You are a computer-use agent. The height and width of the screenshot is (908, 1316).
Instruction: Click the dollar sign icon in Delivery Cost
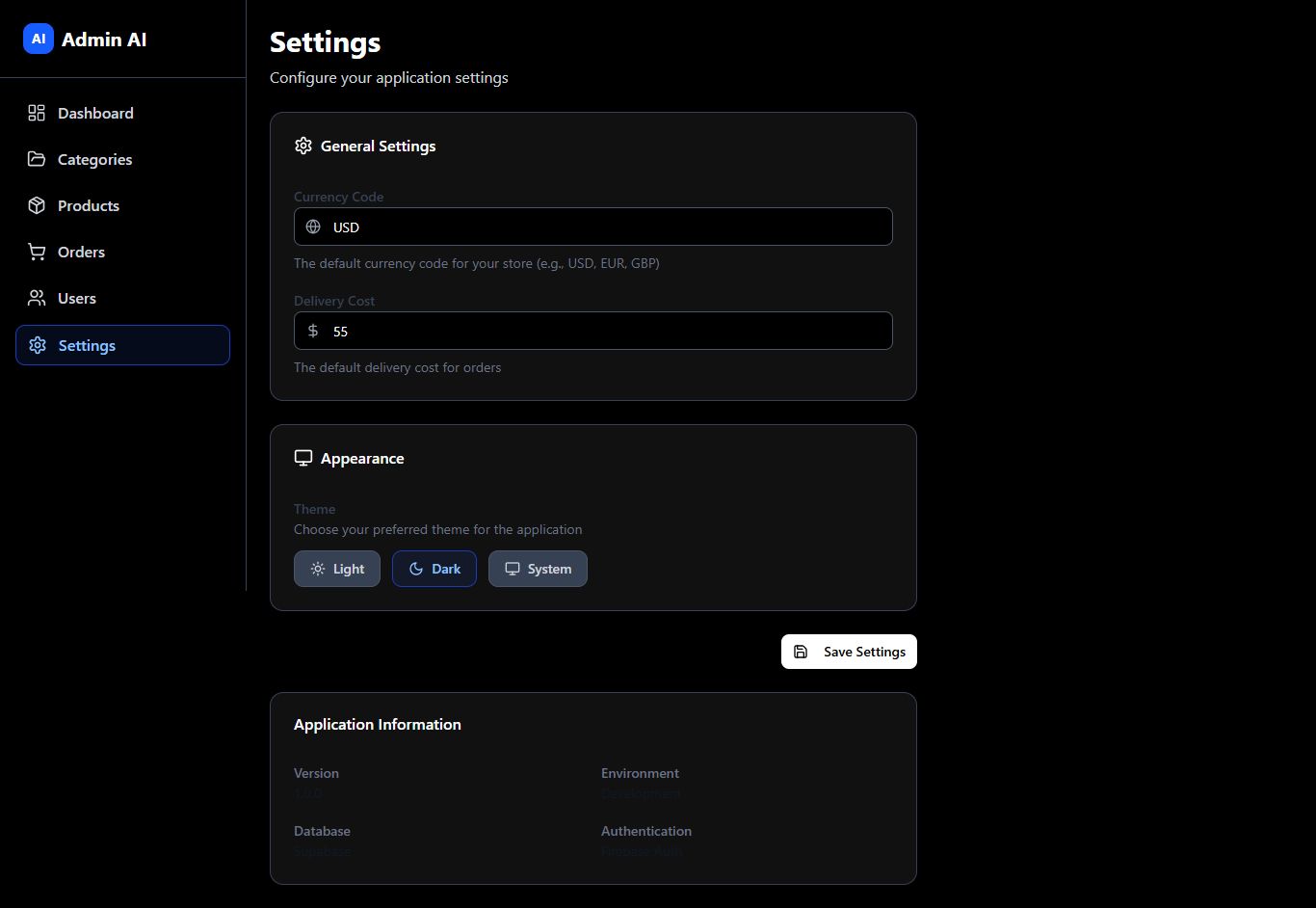click(313, 331)
